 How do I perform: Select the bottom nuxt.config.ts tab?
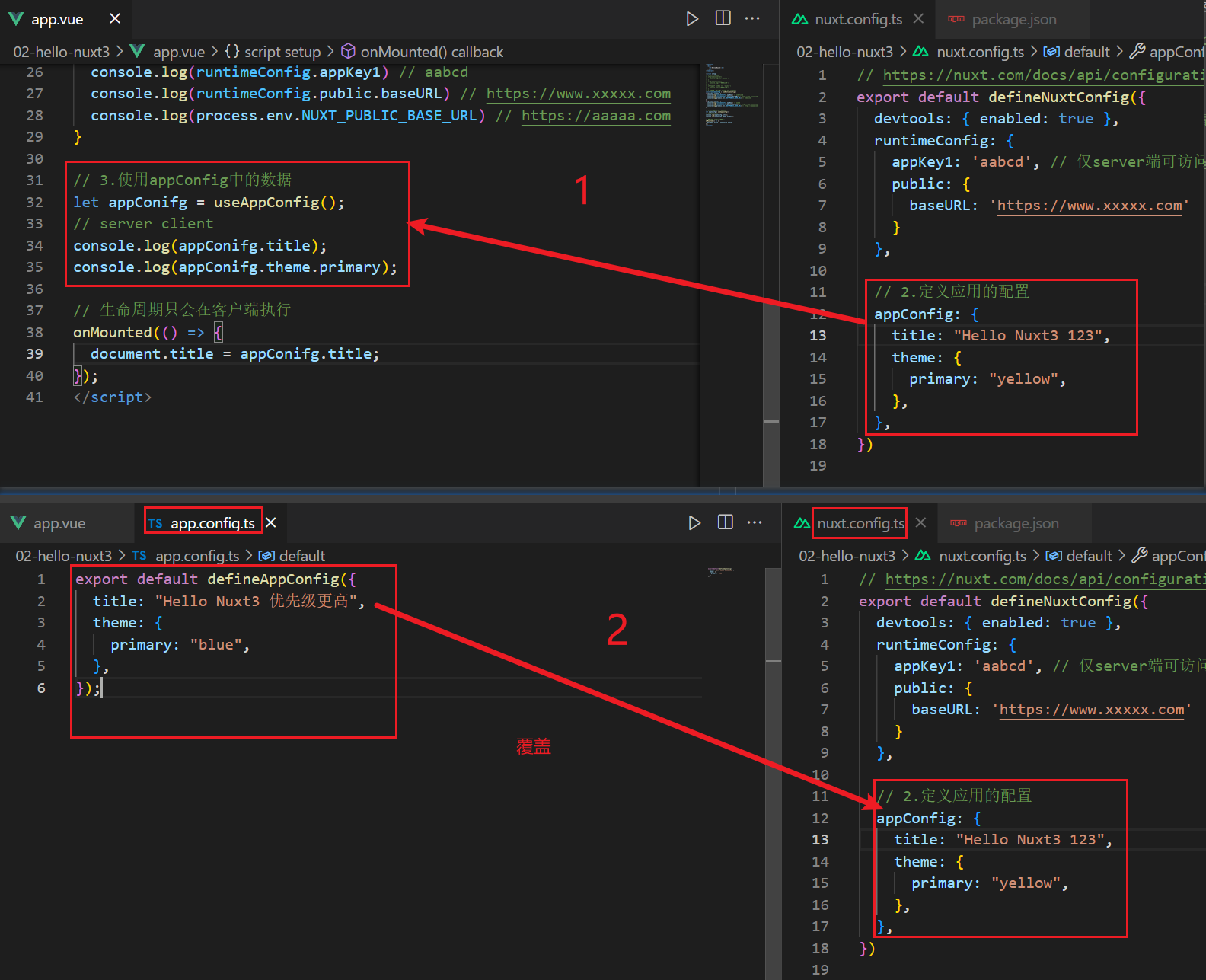(x=860, y=524)
